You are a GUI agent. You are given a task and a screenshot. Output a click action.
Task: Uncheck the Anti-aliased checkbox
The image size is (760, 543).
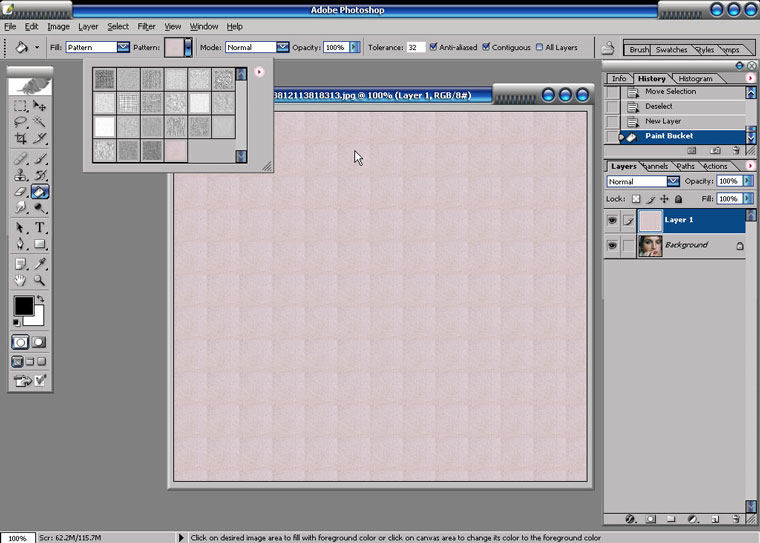(x=434, y=47)
